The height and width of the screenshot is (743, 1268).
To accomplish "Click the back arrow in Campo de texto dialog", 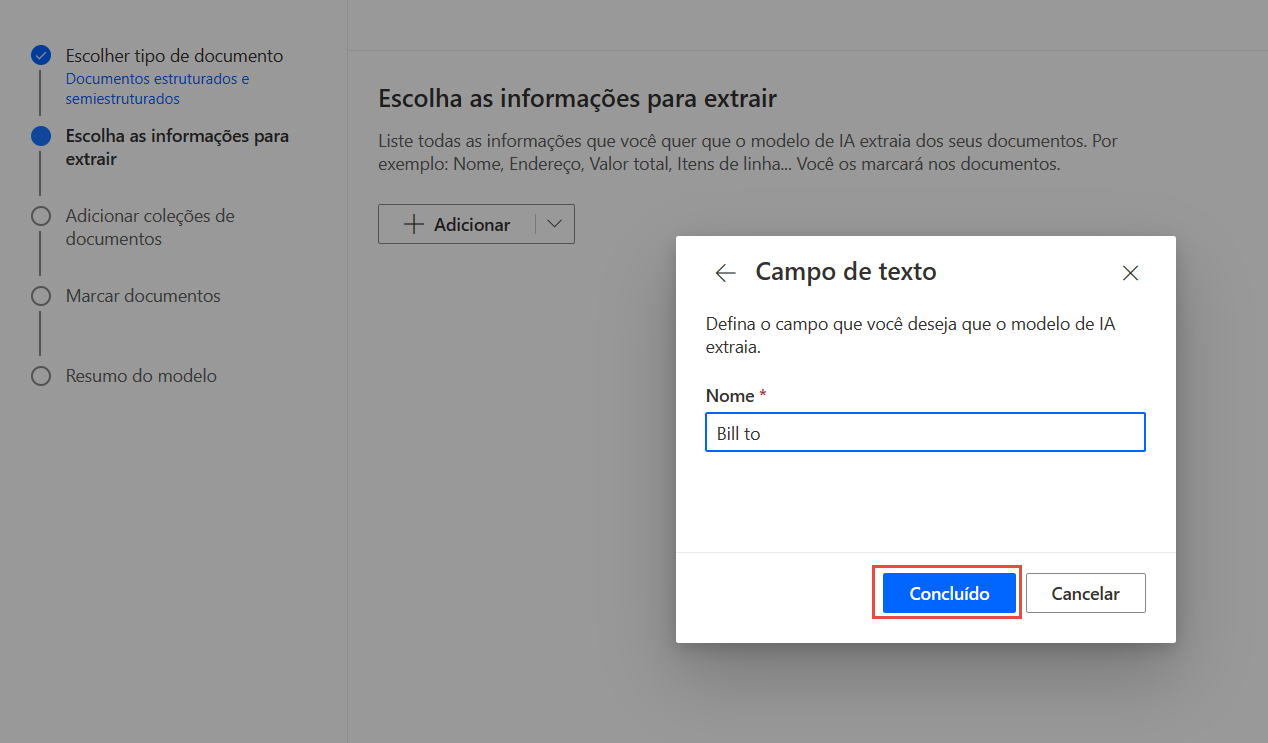I will click(x=726, y=273).
